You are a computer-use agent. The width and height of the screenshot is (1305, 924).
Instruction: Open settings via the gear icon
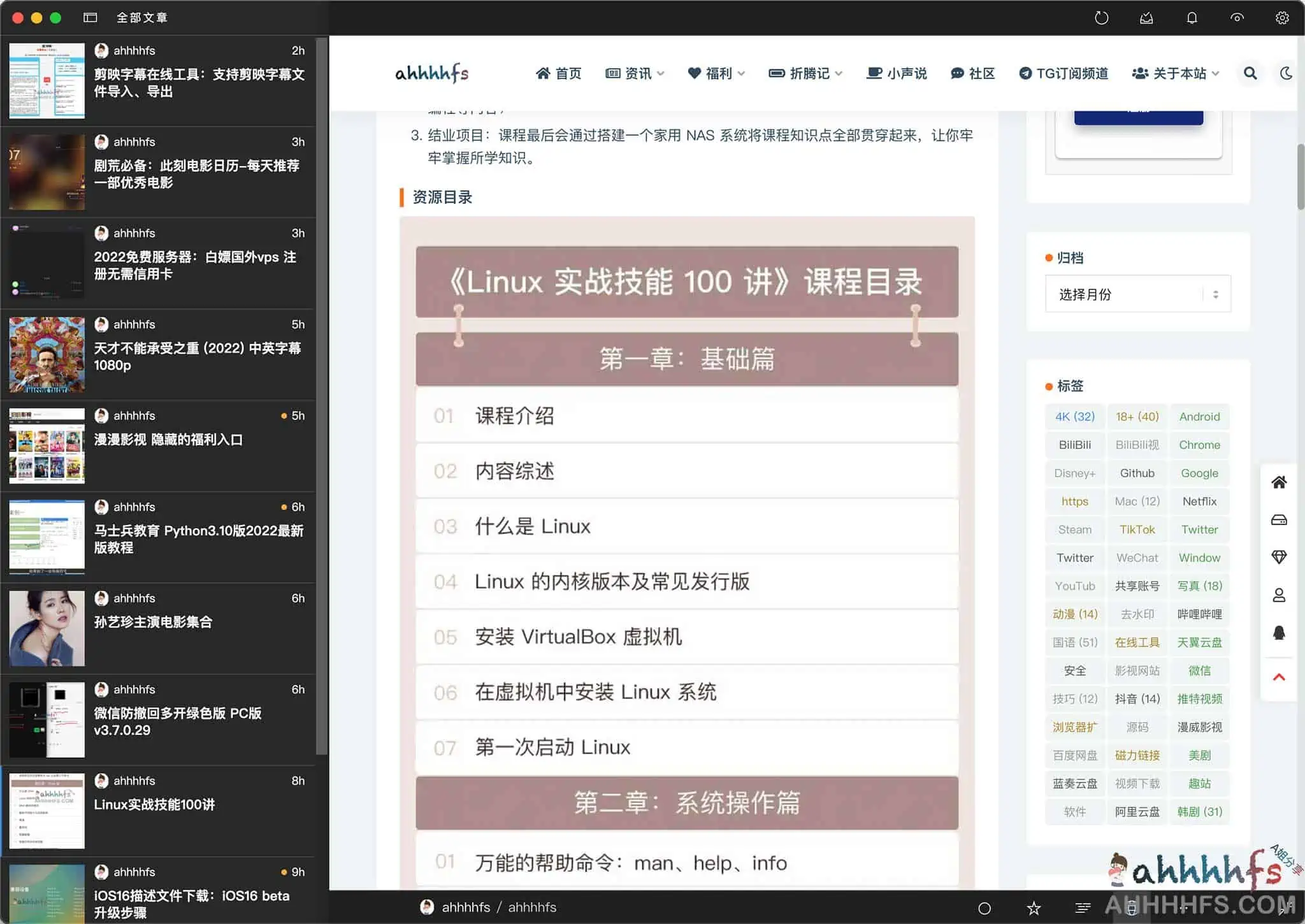coord(1283,17)
